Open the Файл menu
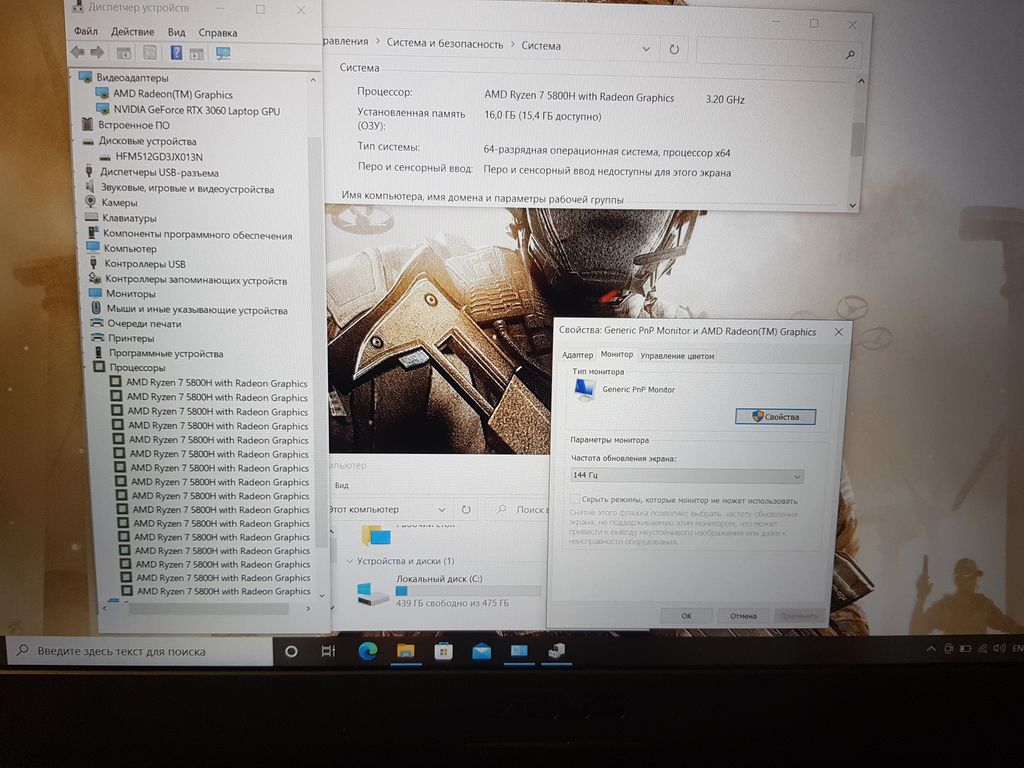The image size is (1024, 768). (86, 31)
